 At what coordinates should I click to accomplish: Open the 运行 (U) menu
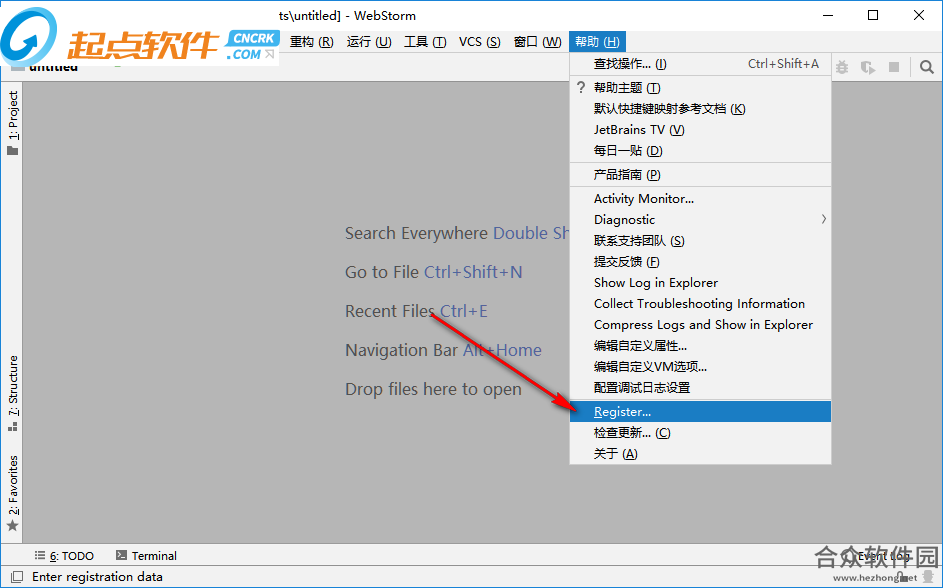(369, 41)
